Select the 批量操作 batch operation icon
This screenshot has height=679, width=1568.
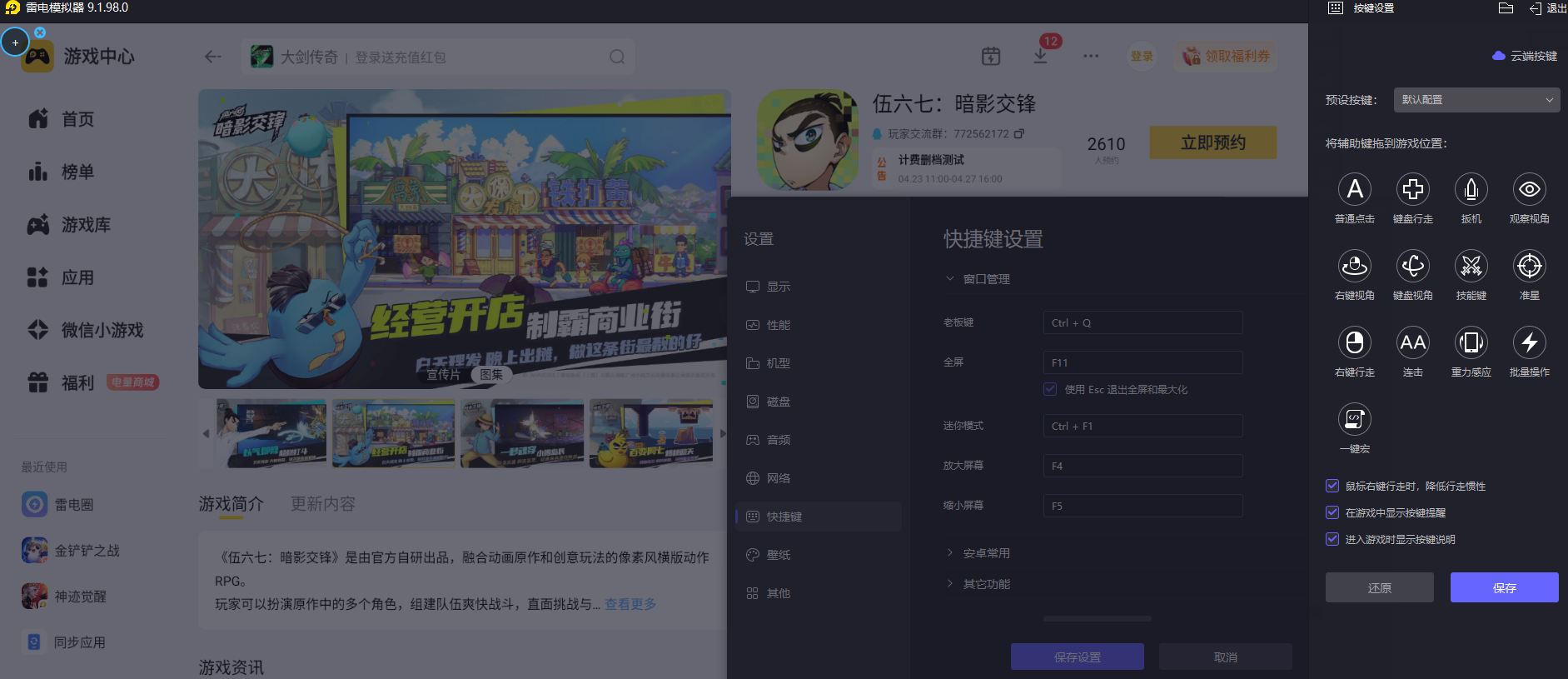[x=1530, y=342]
